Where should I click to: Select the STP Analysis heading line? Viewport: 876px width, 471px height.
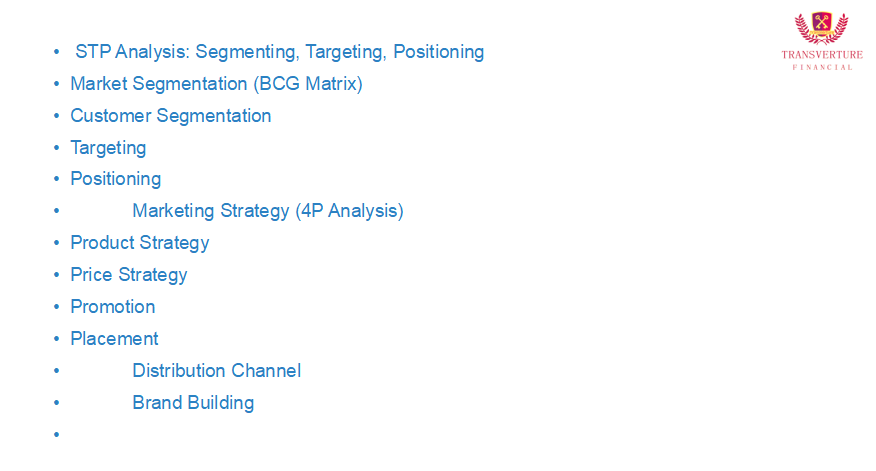(279, 52)
